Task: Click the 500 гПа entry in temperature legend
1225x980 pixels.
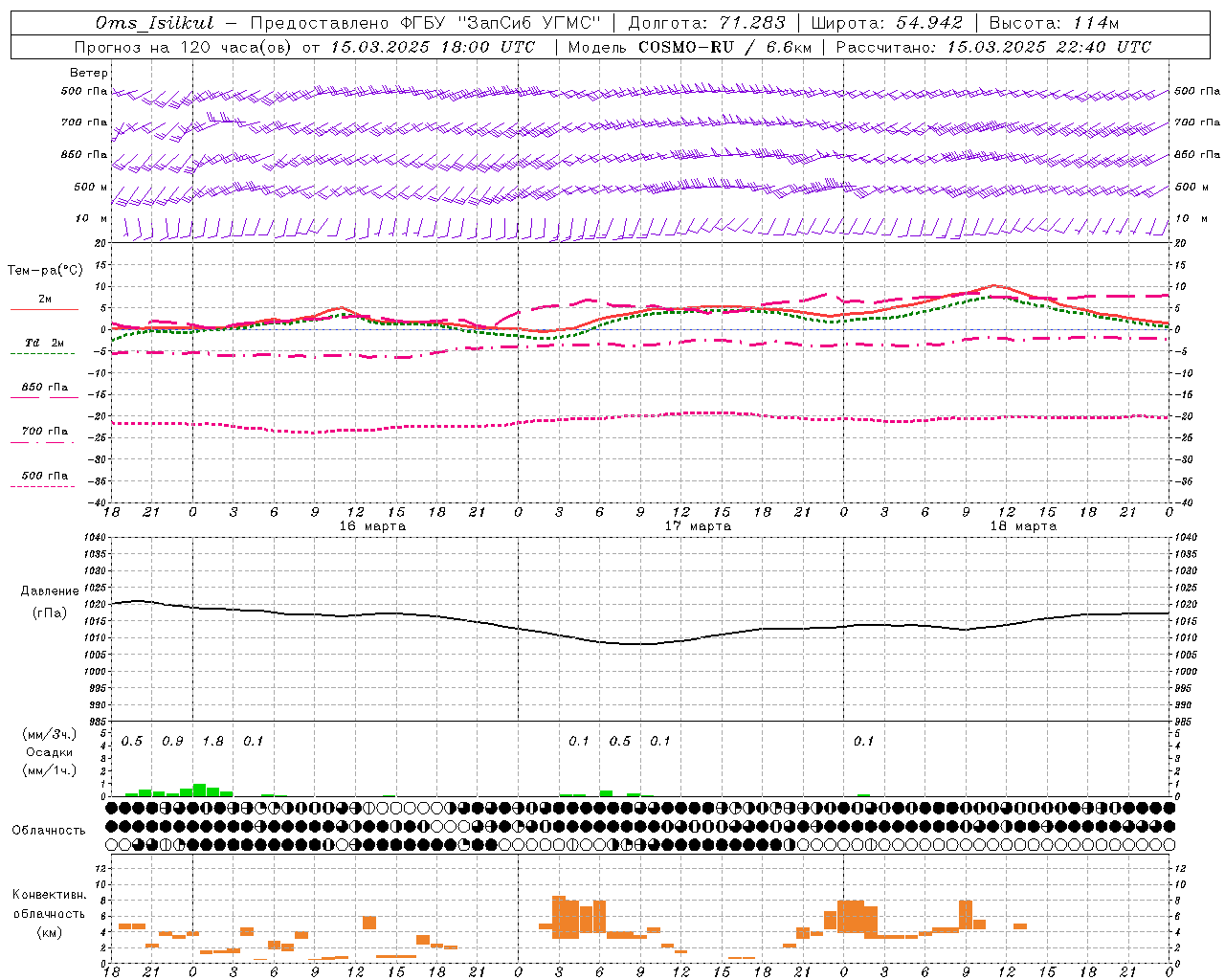Action: (45, 476)
